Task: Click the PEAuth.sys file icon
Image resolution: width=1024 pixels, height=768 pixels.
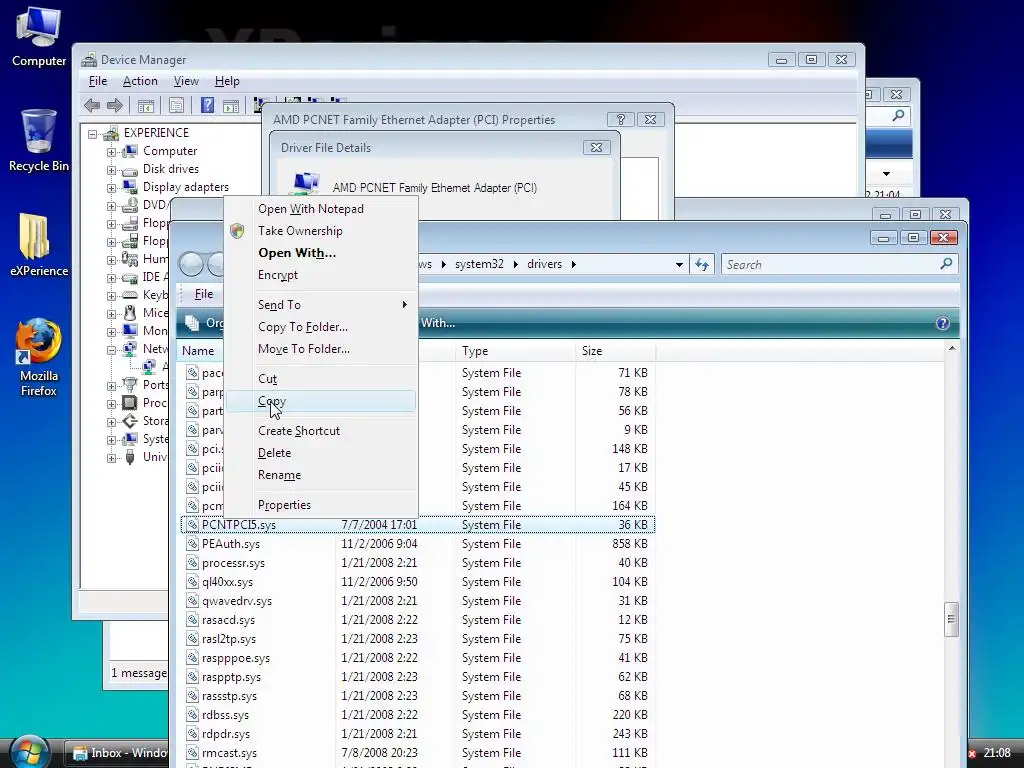Action: tap(192, 543)
